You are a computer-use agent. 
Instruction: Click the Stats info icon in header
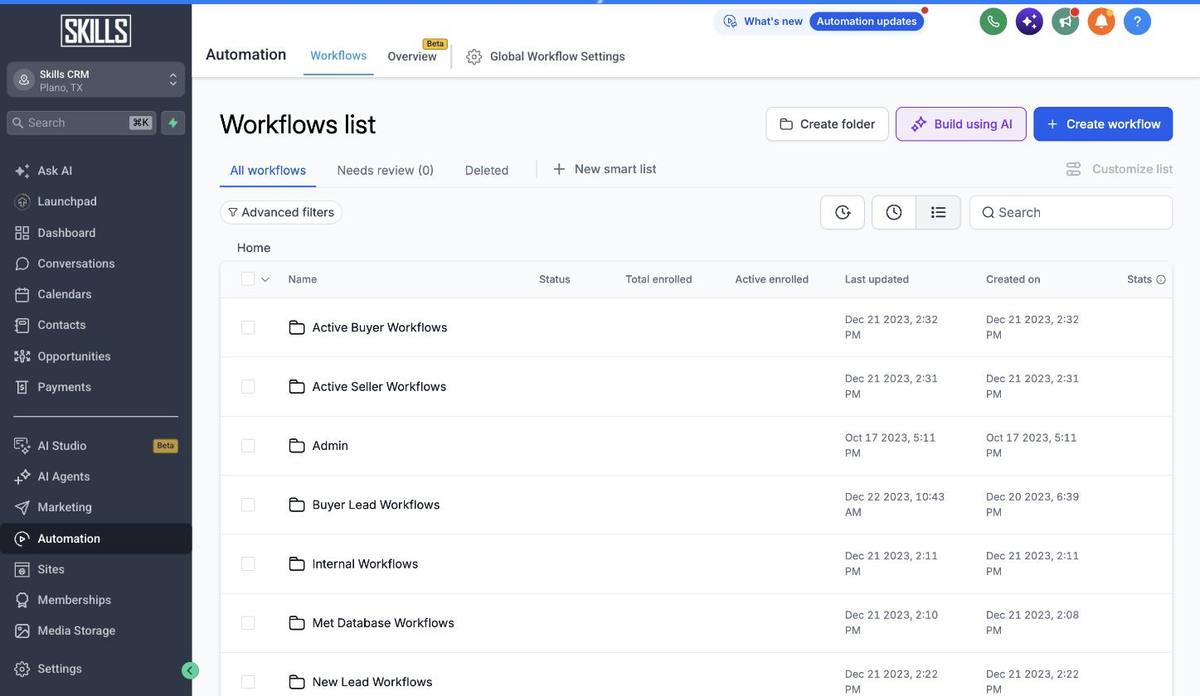click(1161, 280)
